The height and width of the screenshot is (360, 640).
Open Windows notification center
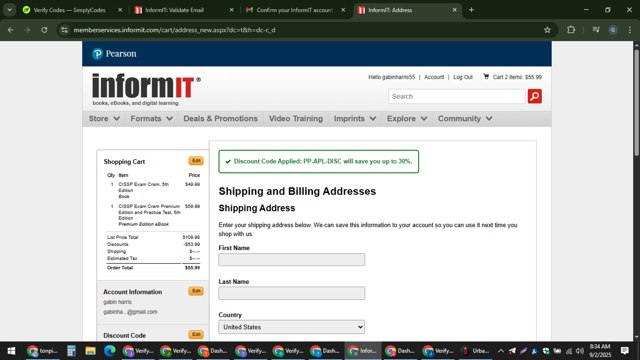624,351
